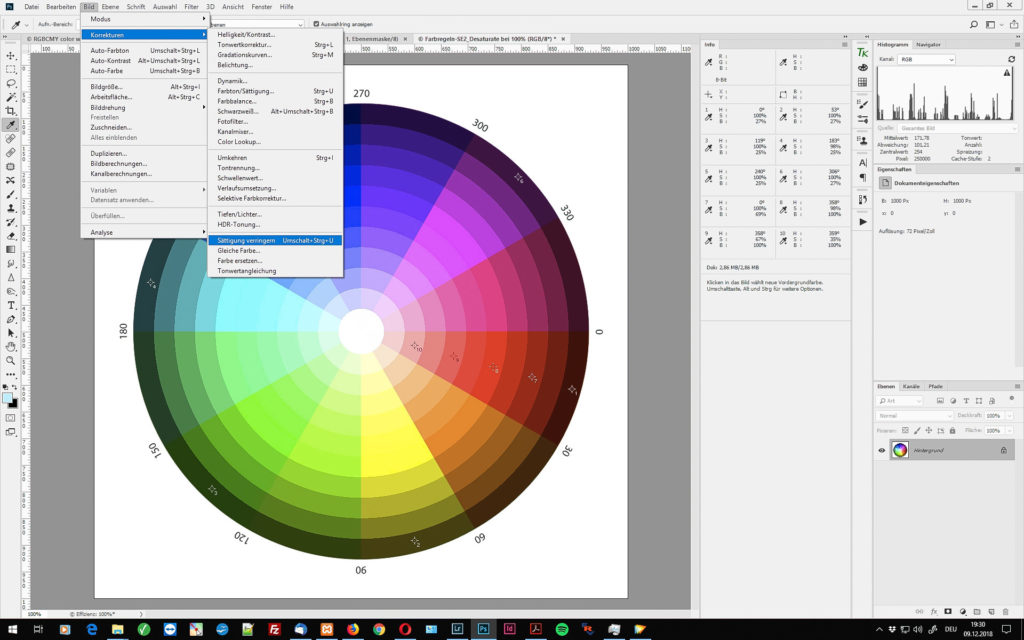Image resolution: width=1024 pixels, height=640 pixels.
Task: Open the Filter menu in menu bar
Action: pyautogui.click(x=191, y=7)
